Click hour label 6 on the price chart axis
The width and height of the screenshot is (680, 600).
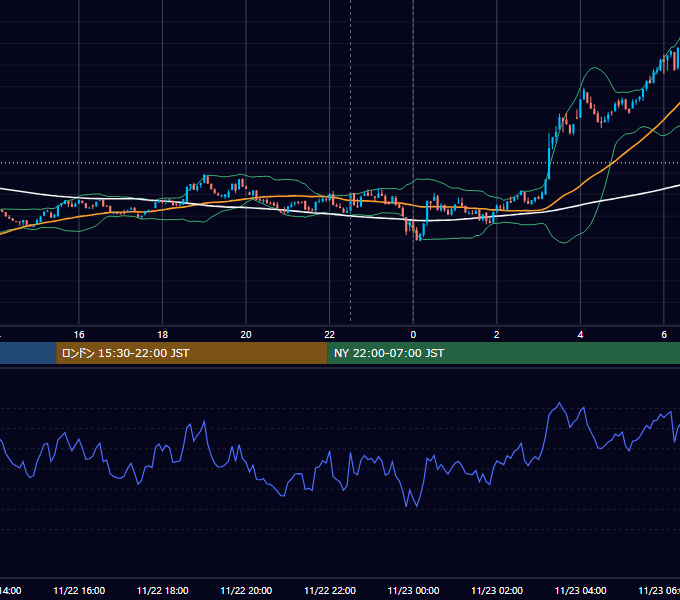[664, 335]
